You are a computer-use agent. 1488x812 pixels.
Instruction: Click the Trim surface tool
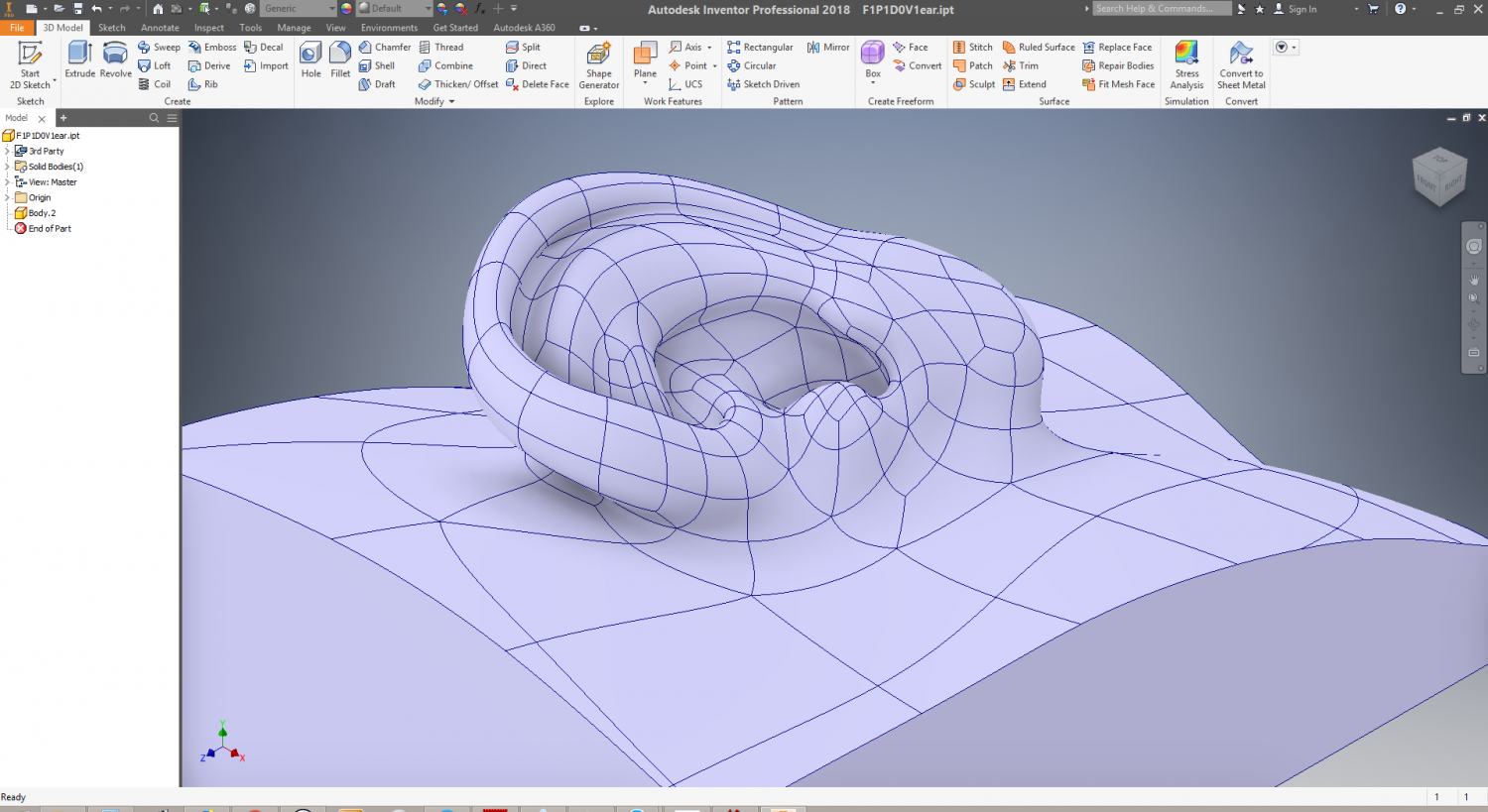click(x=1021, y=65)
